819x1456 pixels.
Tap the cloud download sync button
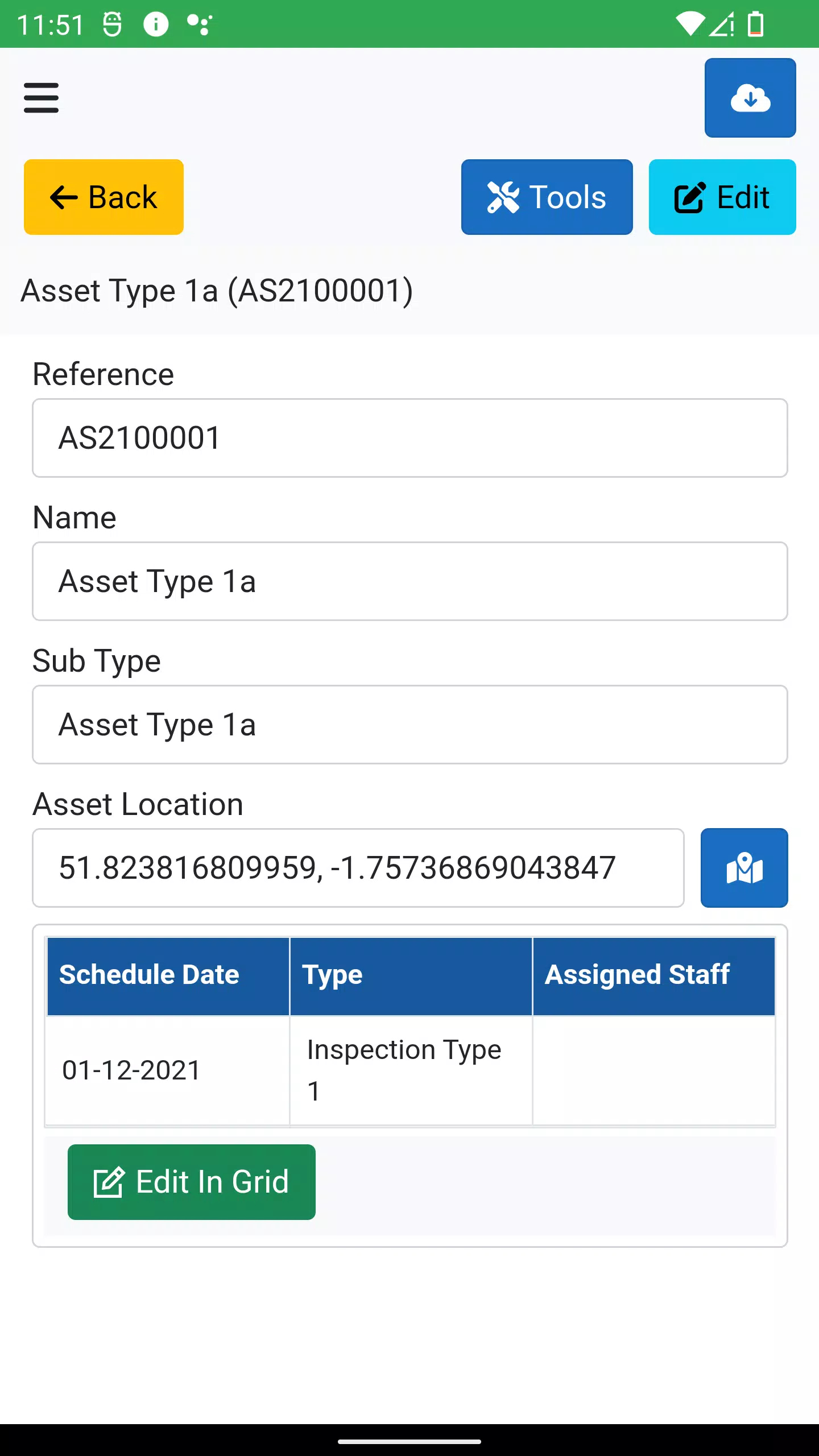pos(750,98)
